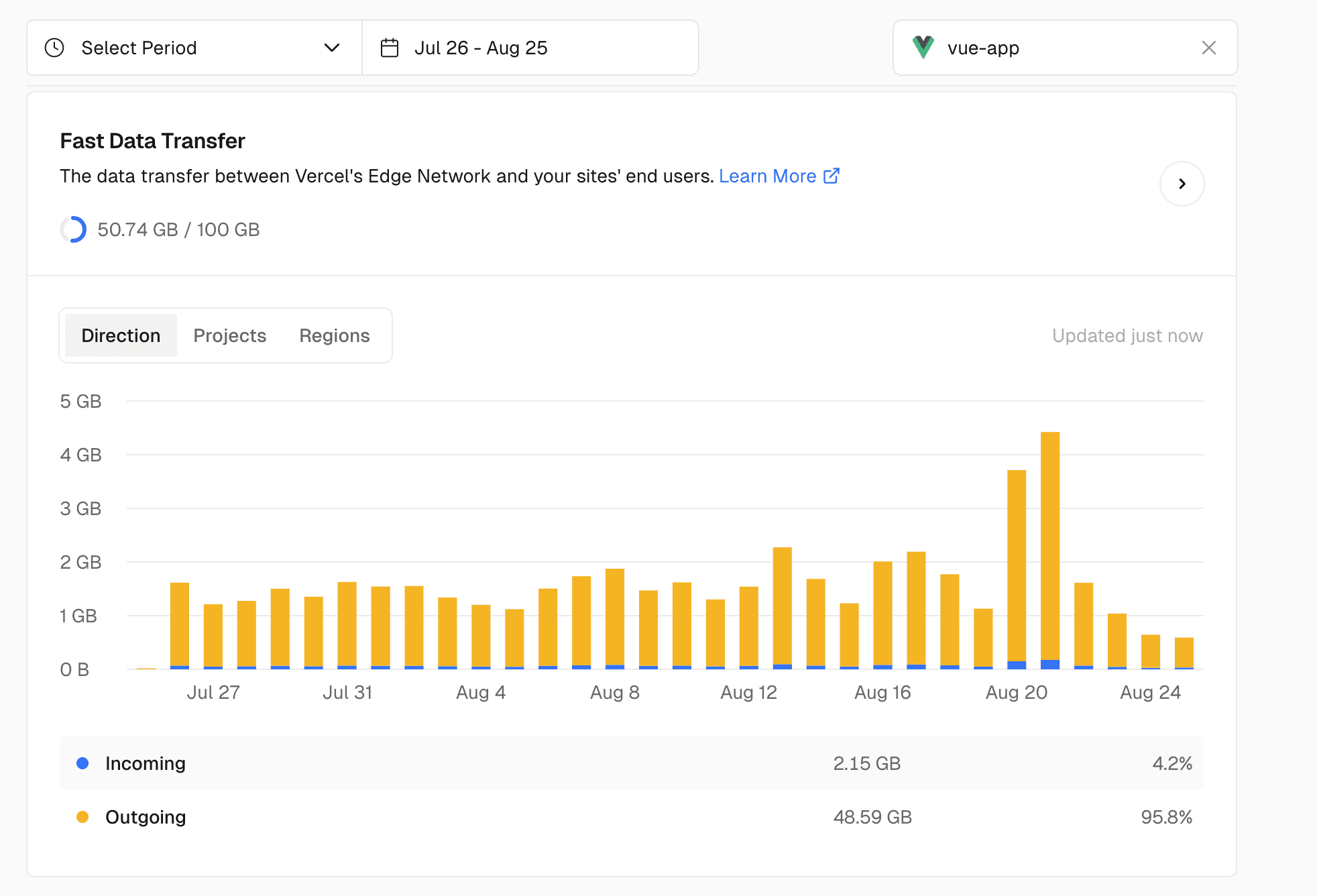Open the Jul 26 - Aug 25 date picker
Screen dimensions: 1317x896
point(530,48)
